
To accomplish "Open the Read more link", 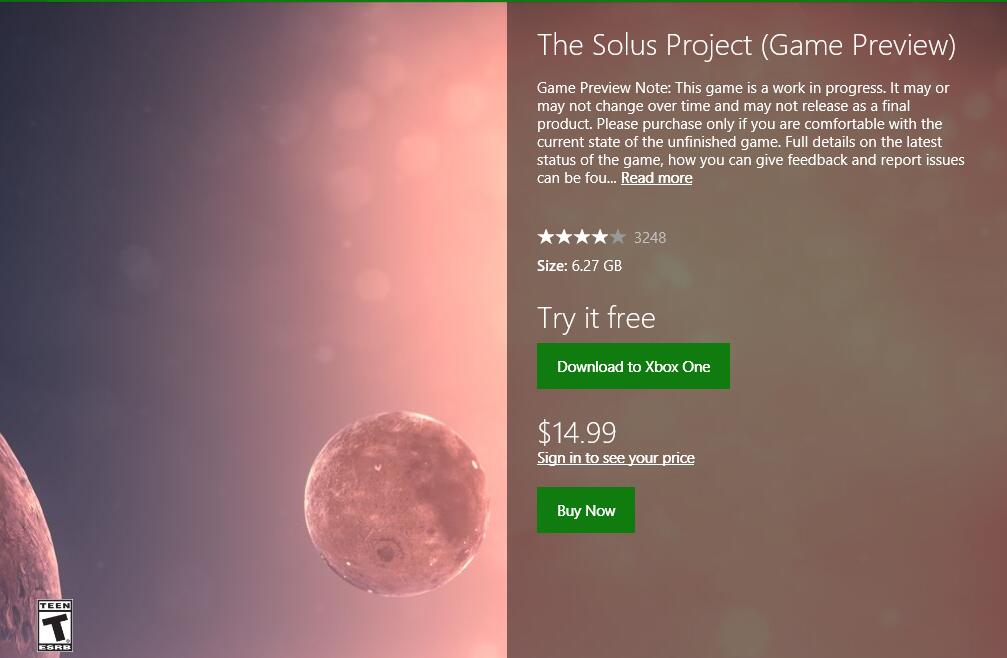I will 656,178.
